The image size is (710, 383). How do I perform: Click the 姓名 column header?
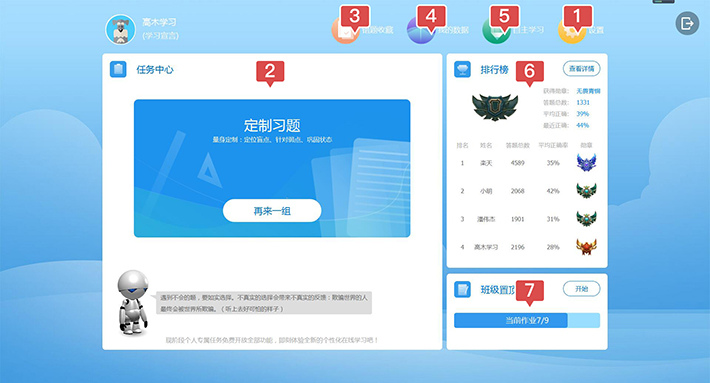pyautogui.click(x=486, y=145)
